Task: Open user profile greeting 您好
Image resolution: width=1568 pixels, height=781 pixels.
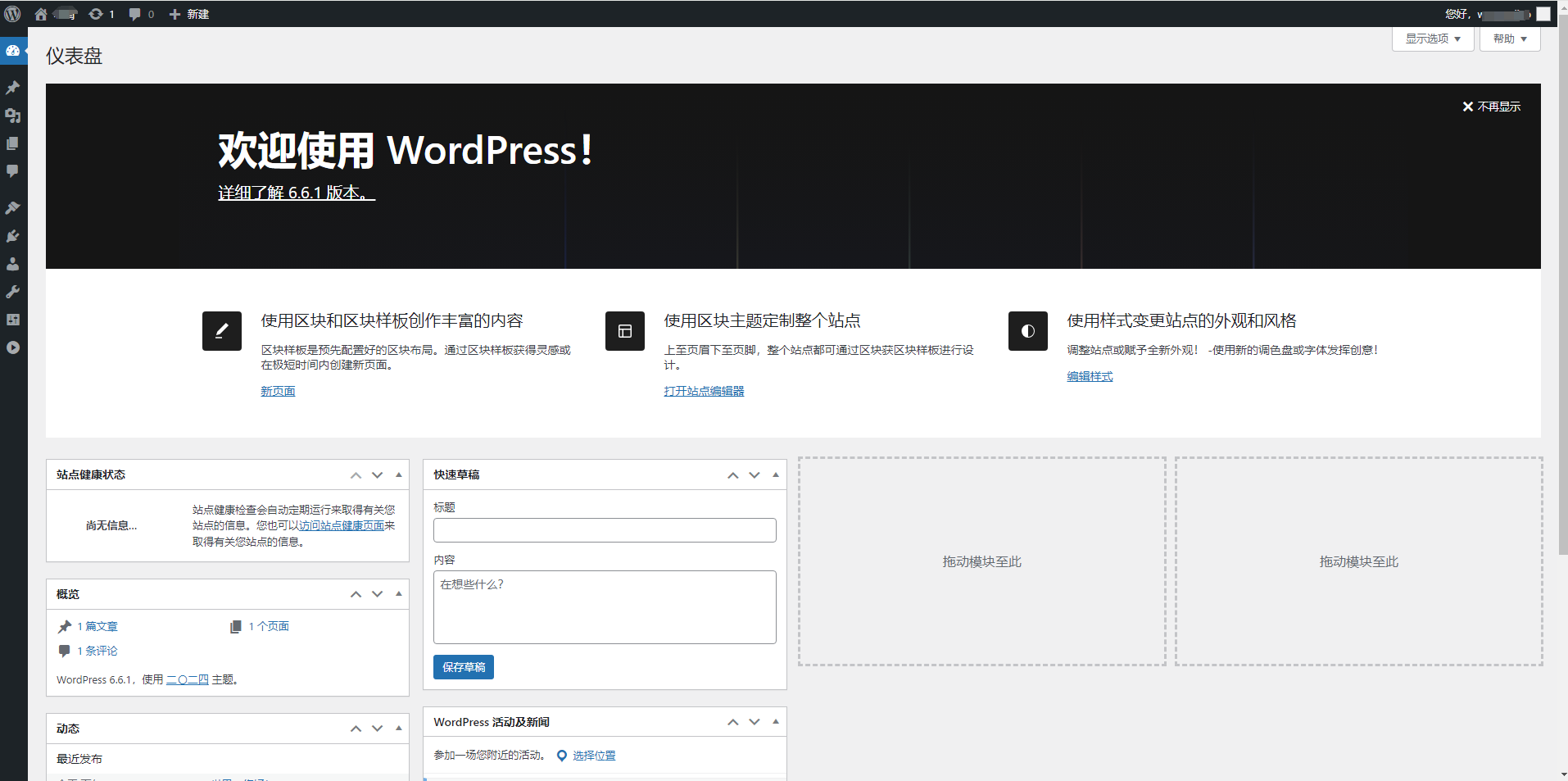Action: point(1488,14)
